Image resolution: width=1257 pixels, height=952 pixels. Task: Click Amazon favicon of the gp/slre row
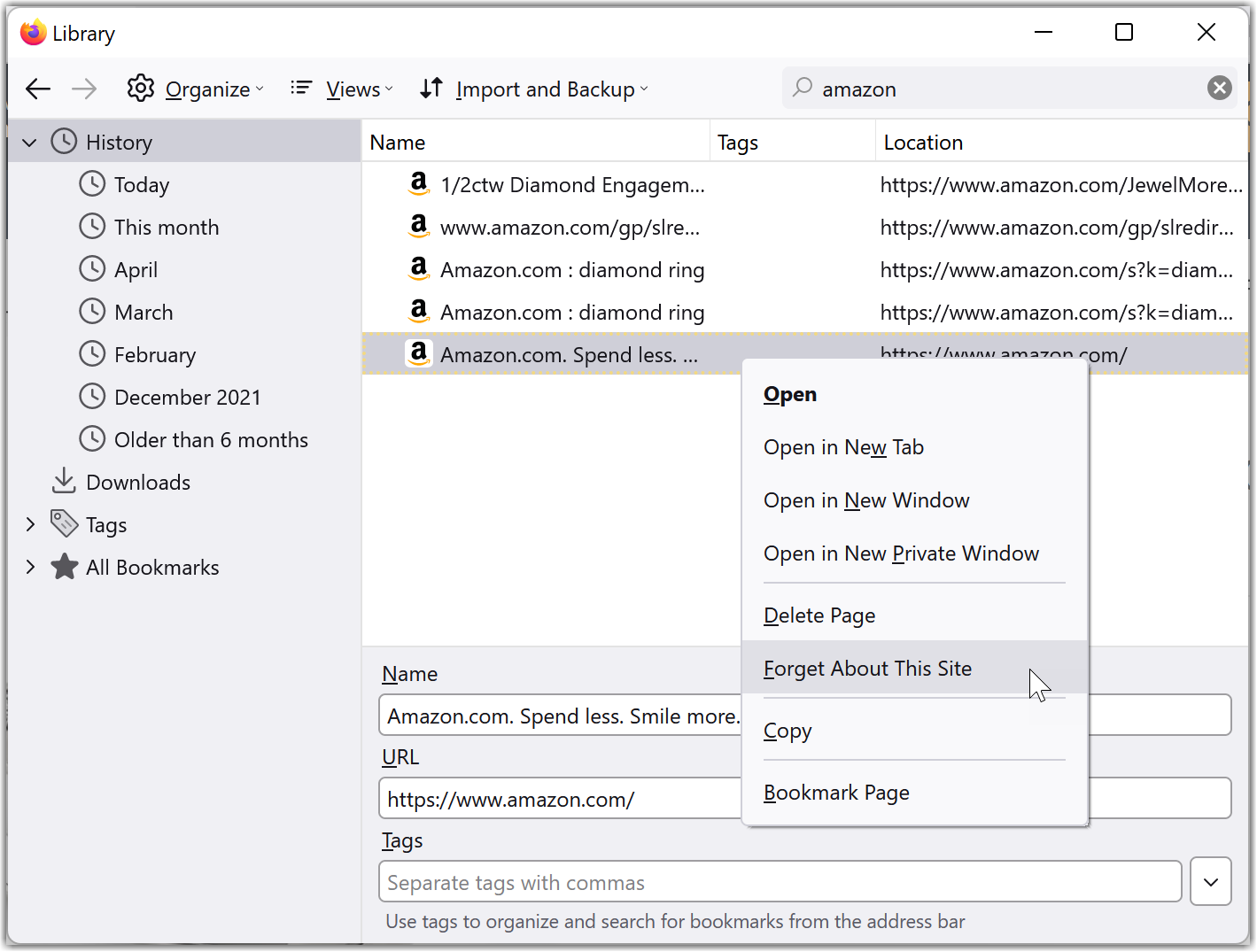[419, 226]
